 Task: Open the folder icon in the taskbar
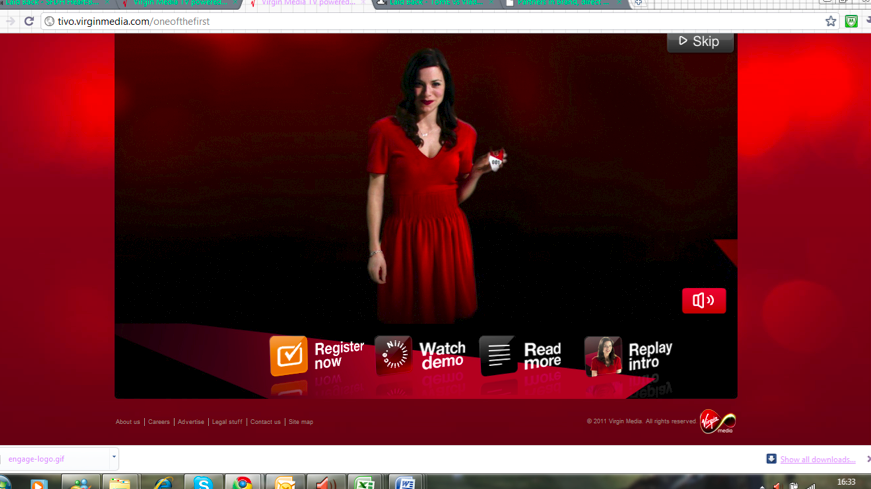[120, 482]
